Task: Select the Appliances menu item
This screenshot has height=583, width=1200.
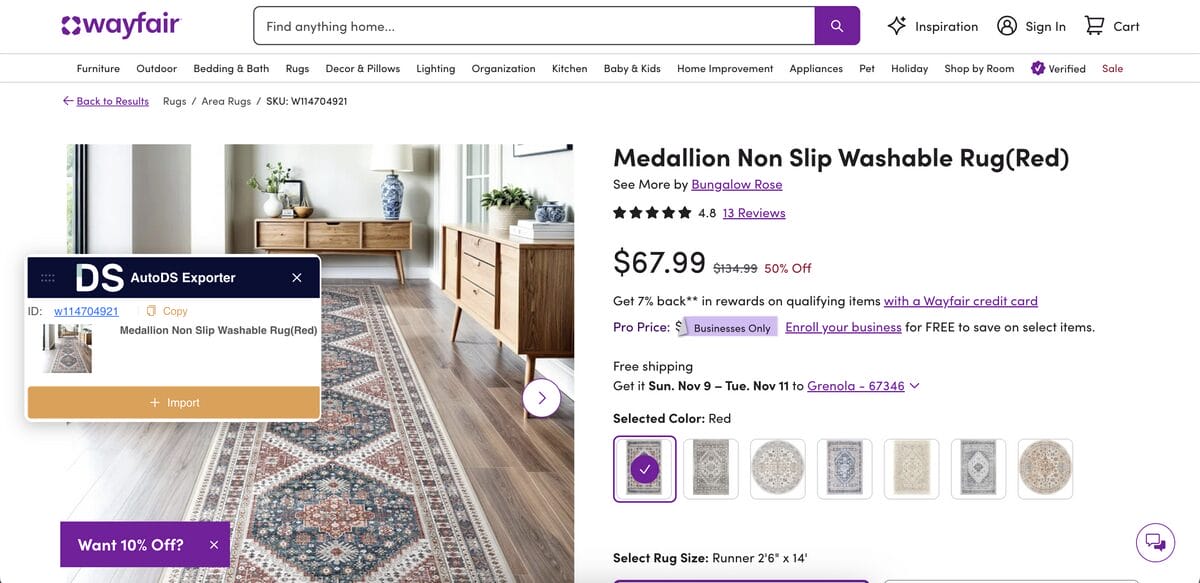Action: coord(816,68)
